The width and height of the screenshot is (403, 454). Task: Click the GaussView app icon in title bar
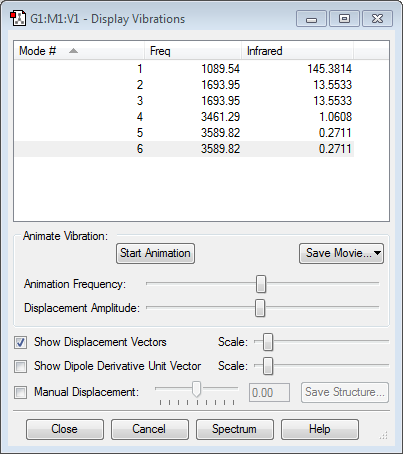click(18, 19)
